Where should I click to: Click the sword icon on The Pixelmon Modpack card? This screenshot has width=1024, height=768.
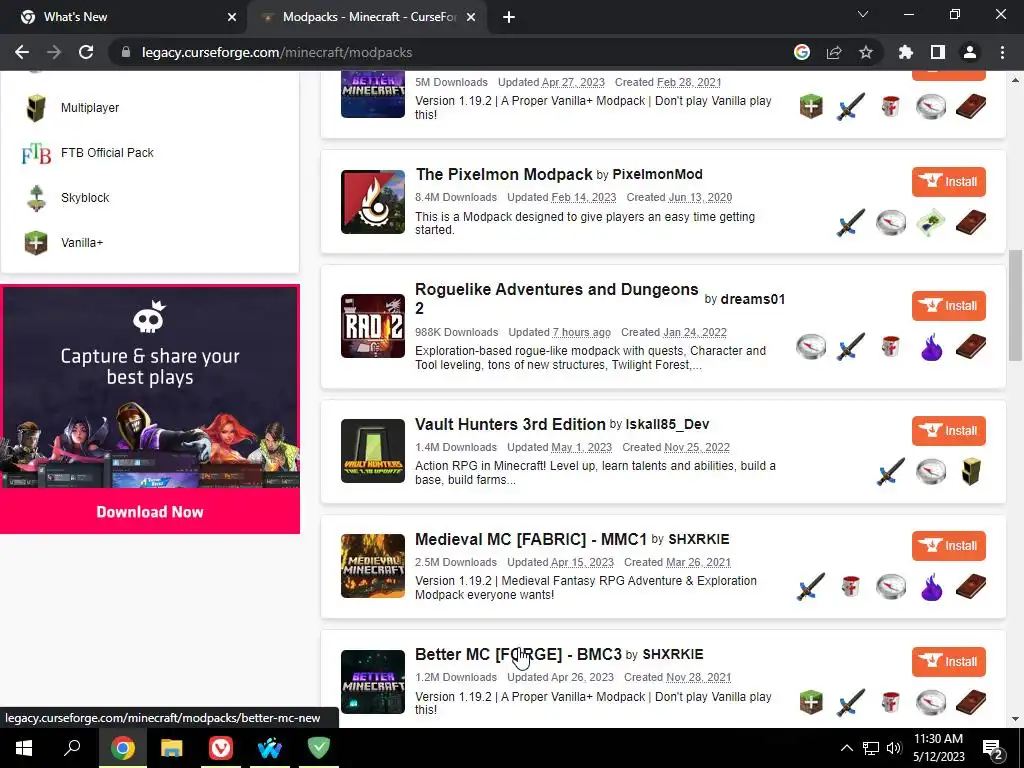[851, 223]
